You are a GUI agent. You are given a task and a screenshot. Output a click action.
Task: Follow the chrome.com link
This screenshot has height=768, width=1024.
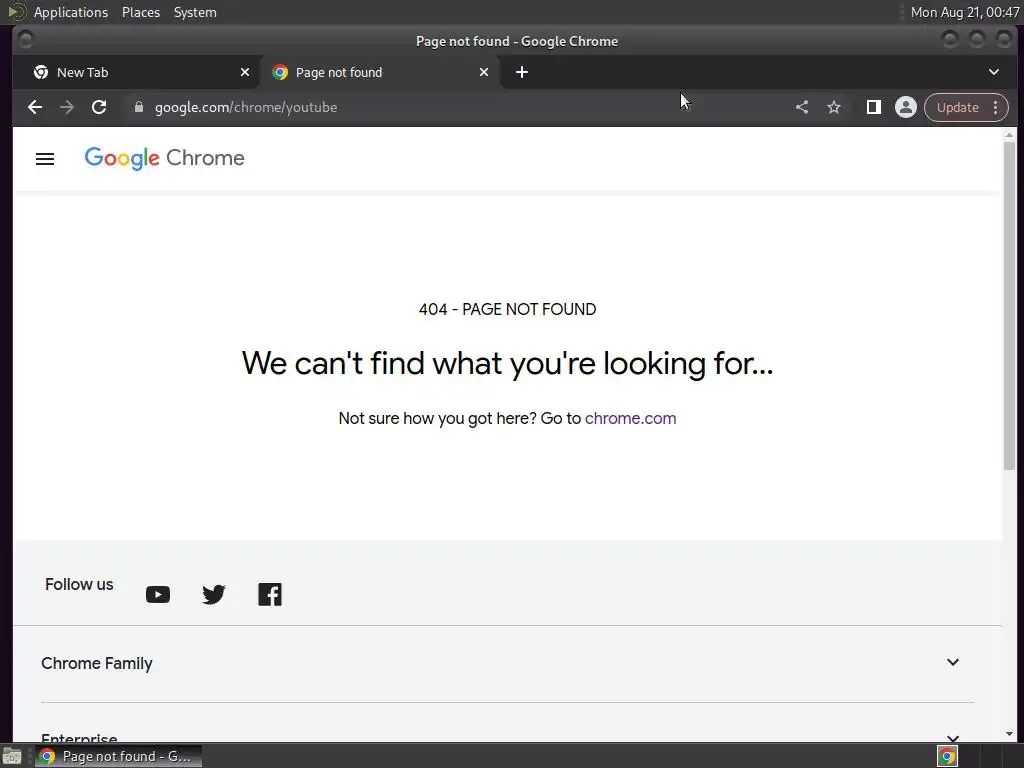coord(630,419)
